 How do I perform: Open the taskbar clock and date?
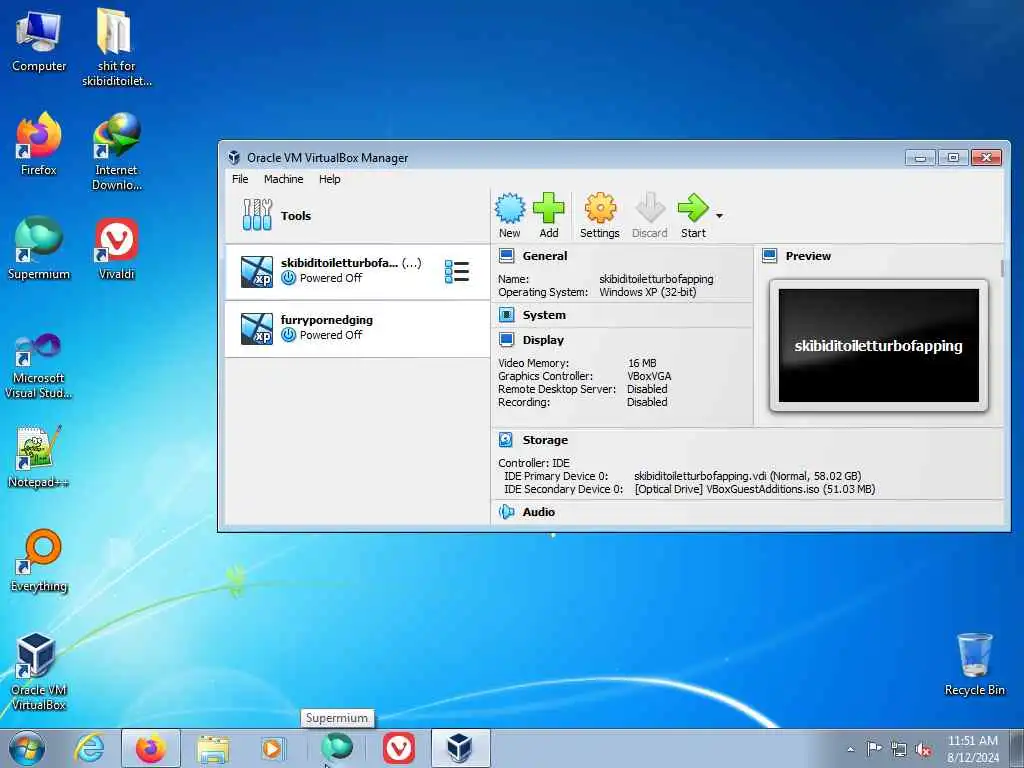[x=972, y=749]
